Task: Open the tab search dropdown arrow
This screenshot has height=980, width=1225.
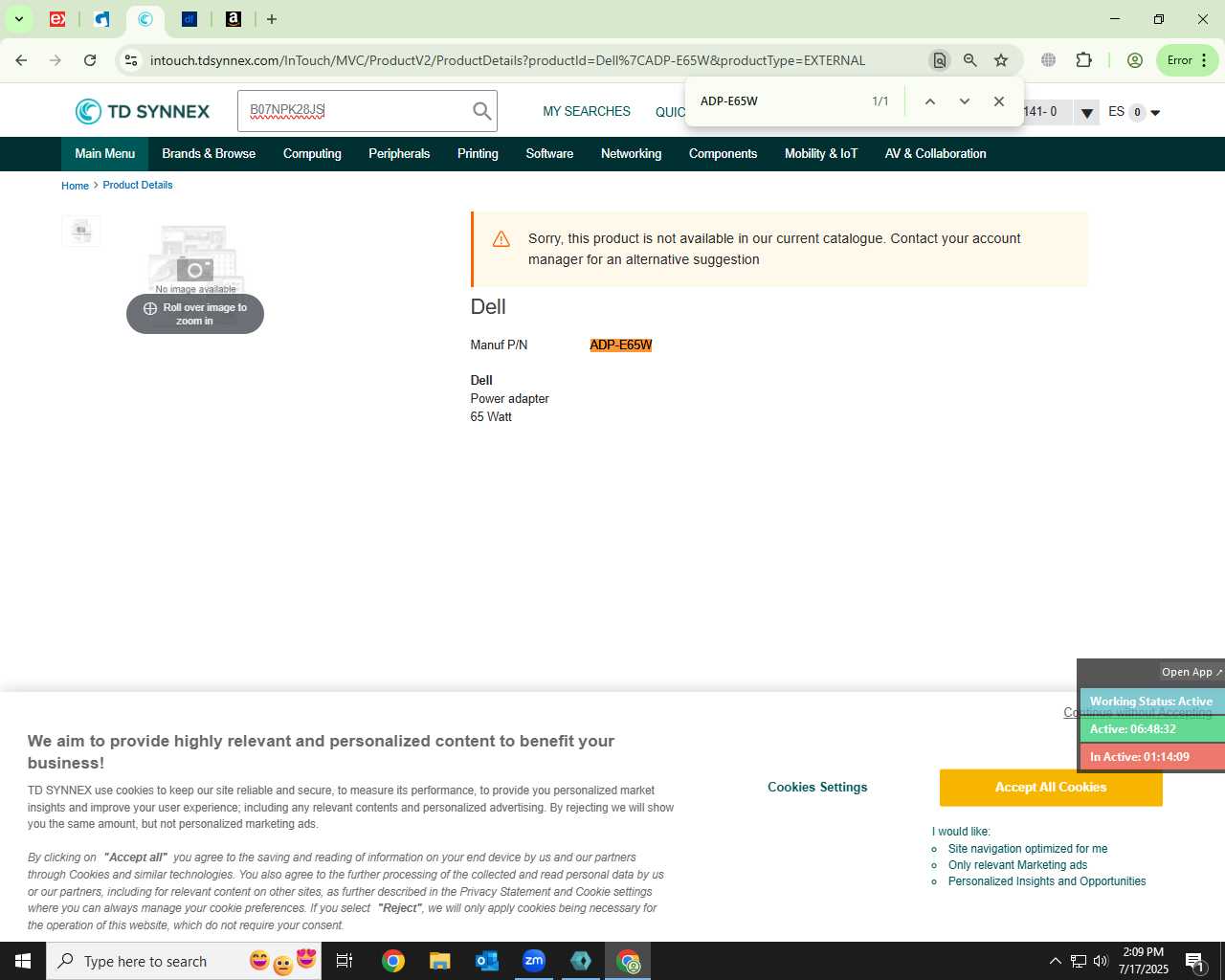Action: pyautogui.click(x=18, y=19)
